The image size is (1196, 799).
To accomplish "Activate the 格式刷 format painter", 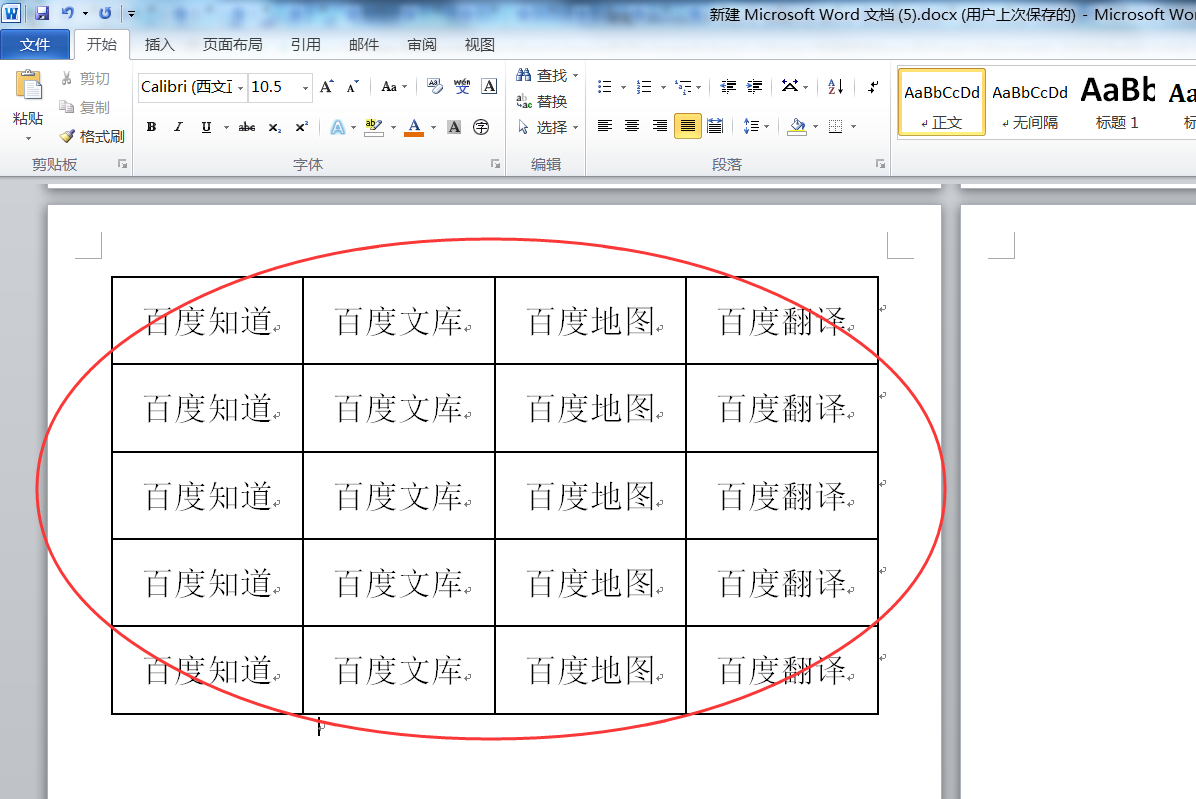I will coord(92,136).
